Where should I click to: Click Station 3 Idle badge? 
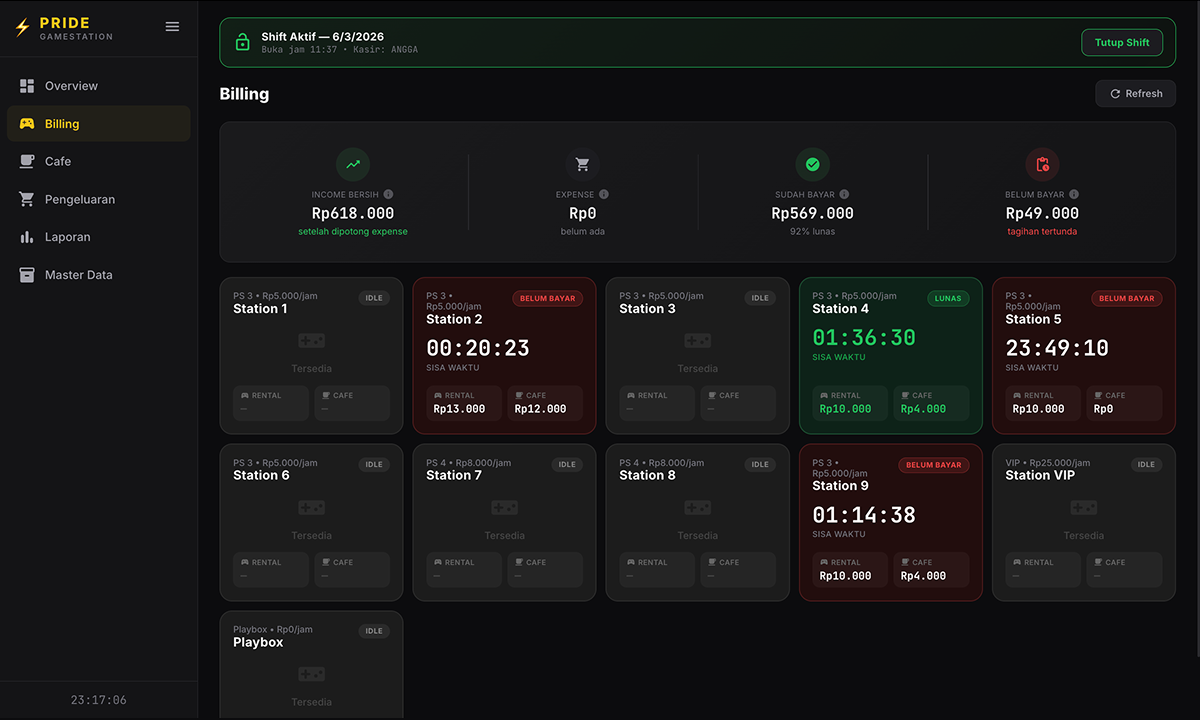click(760, 298)
